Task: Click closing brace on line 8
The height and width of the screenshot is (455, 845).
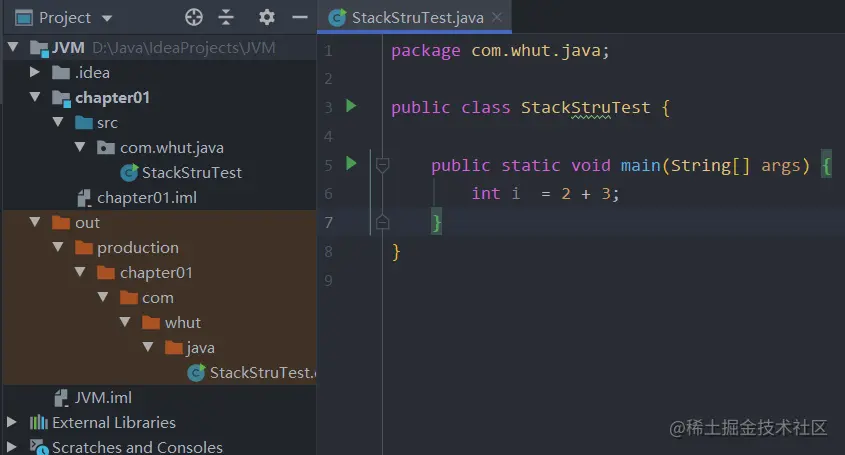Action: point(396,252)
